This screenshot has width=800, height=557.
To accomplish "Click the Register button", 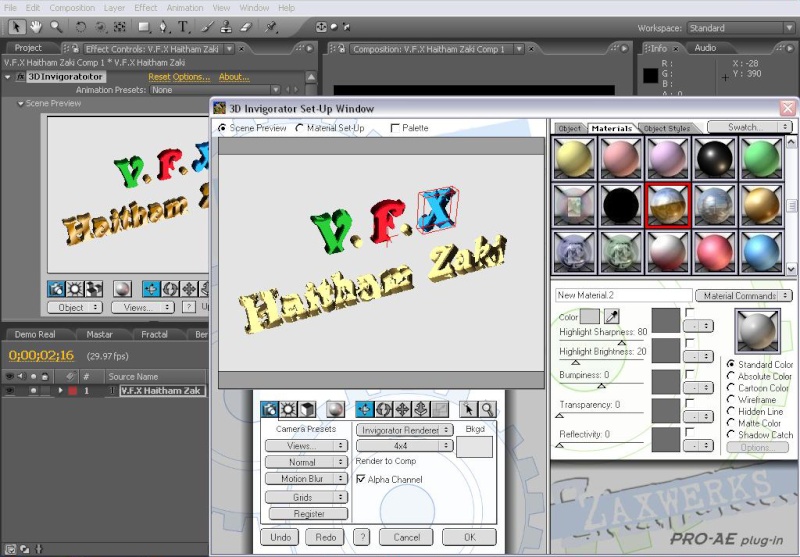I will 309,514.
